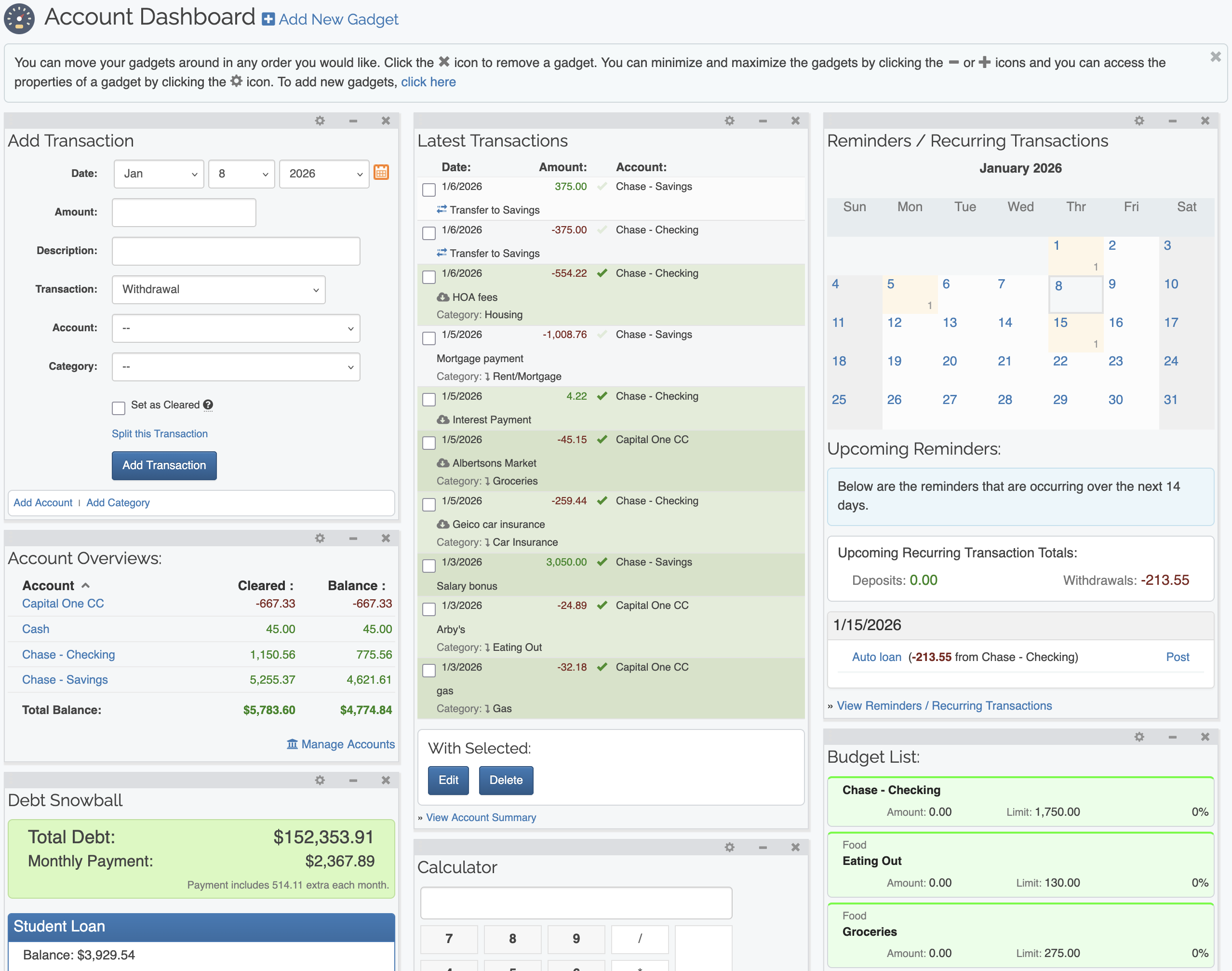This screenshot has width=1232, height=971.
Task: Minimize the Latest Transactions gadget
Action: point(763,121)
